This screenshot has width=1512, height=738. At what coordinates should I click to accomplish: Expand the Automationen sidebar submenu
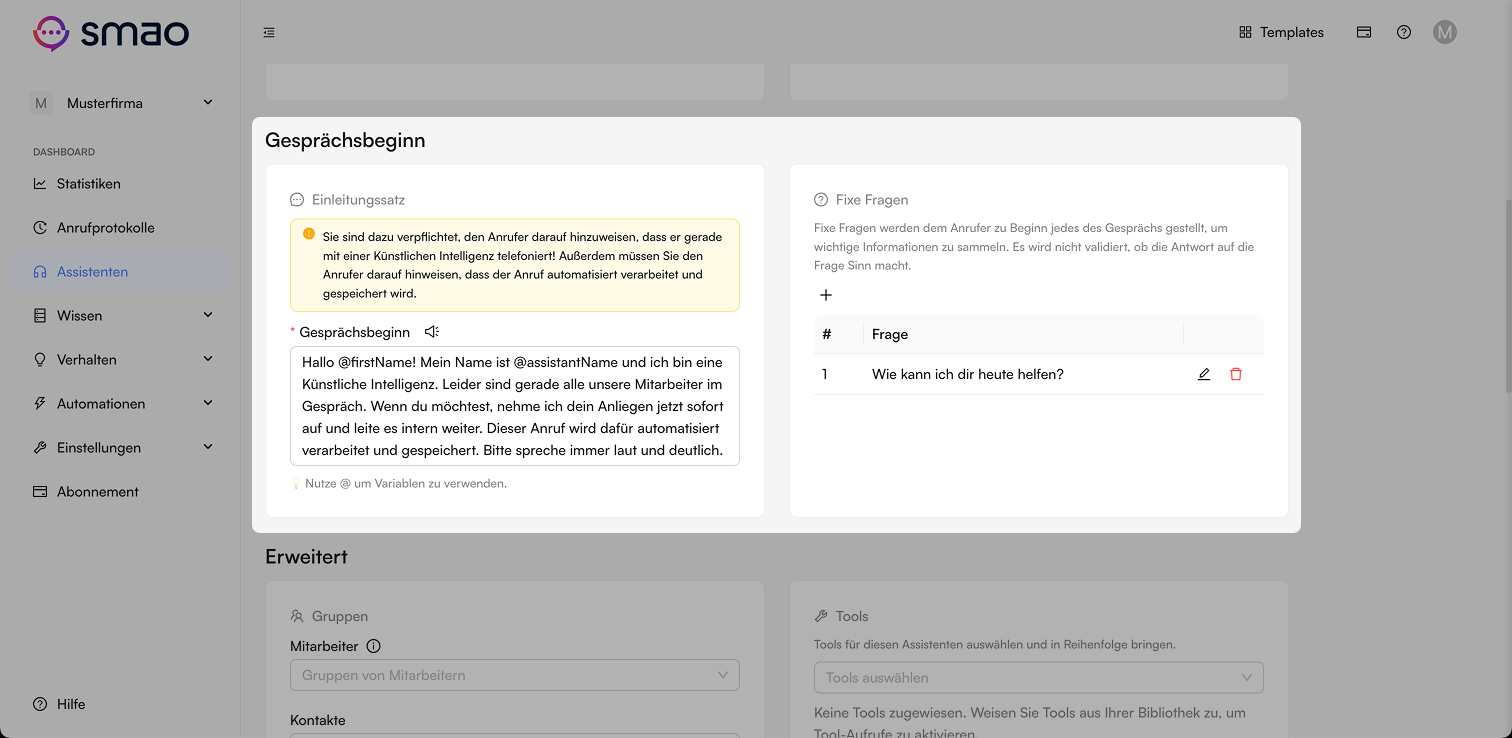click(123, 404)
